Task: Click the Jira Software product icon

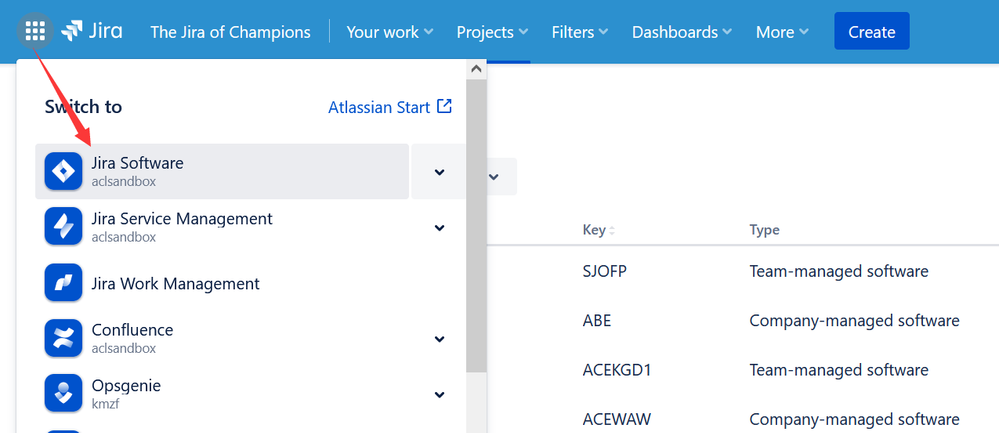Action: click(x=63, y=171)
